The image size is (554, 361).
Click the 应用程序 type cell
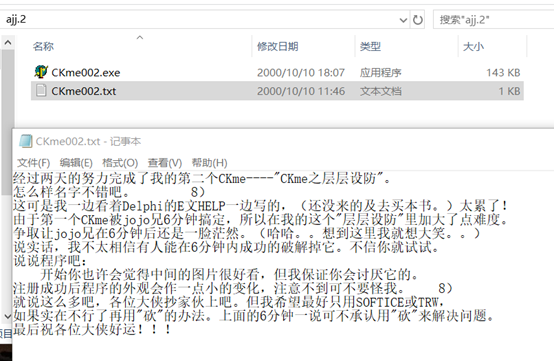pos(381,72)
